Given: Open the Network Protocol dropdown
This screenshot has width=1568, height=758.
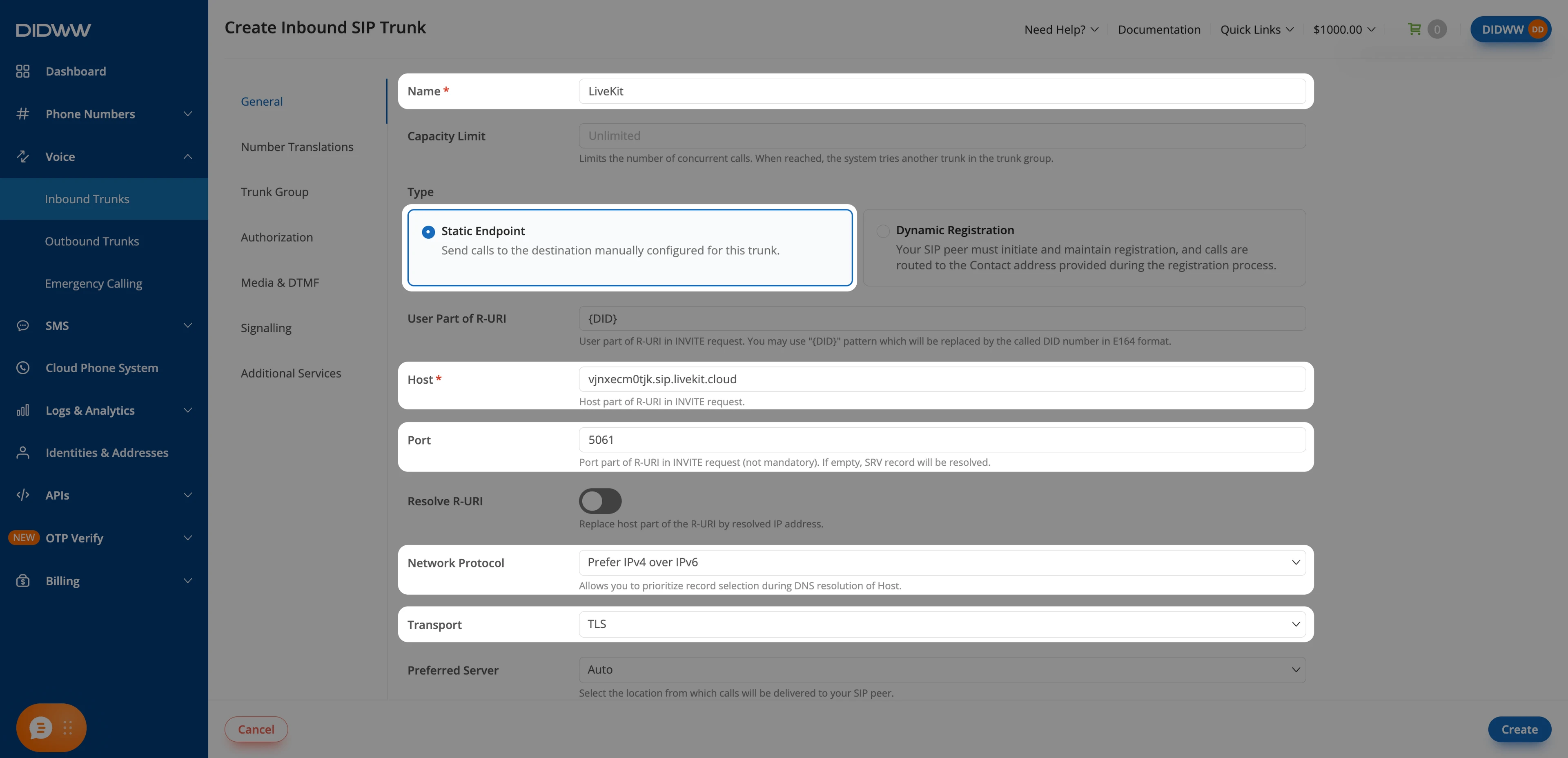Looking at the screenshot, I should coord(942,563).
